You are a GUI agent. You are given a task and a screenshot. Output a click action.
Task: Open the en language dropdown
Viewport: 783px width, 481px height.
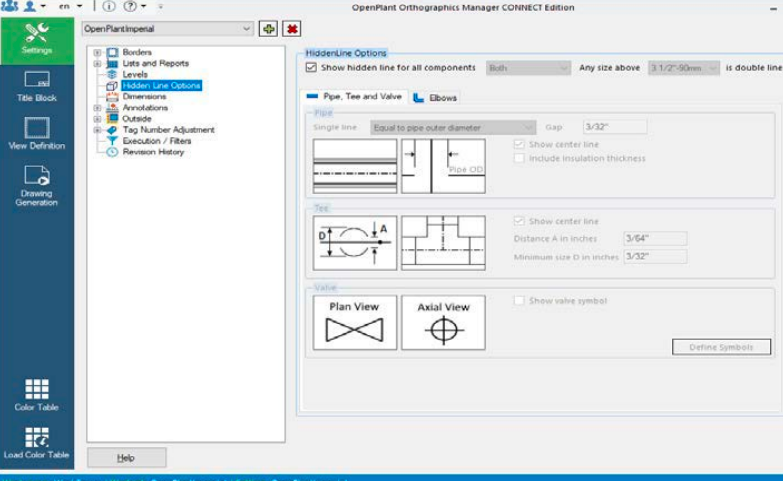click(70, 6)
